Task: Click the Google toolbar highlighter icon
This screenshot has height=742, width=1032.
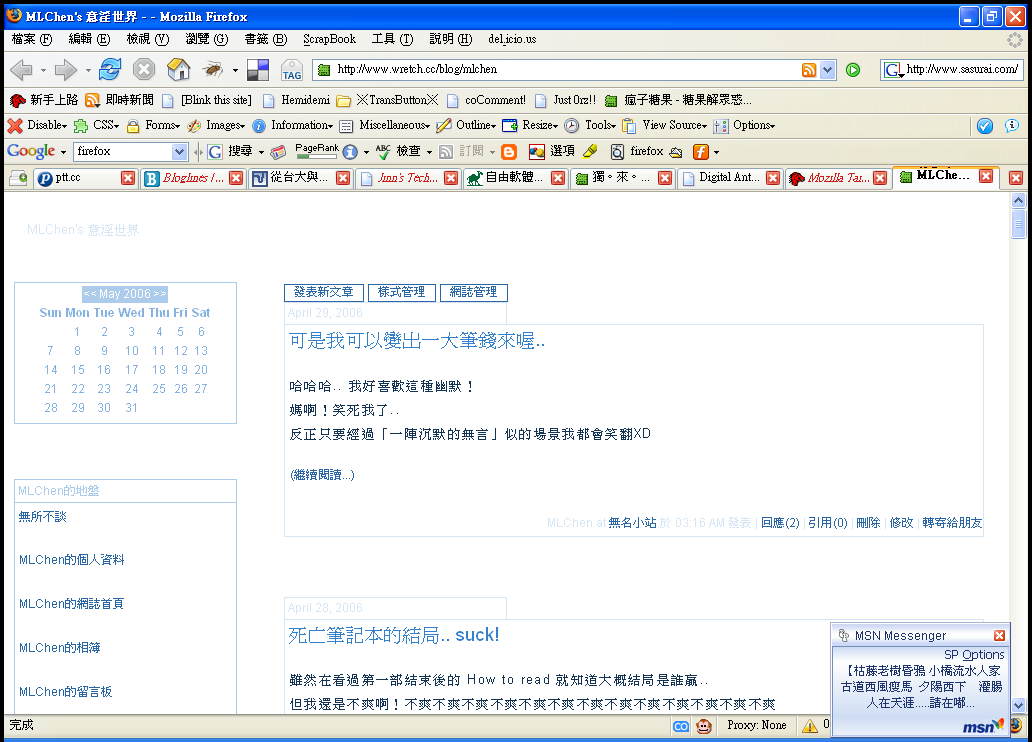Action: [590, 151]
